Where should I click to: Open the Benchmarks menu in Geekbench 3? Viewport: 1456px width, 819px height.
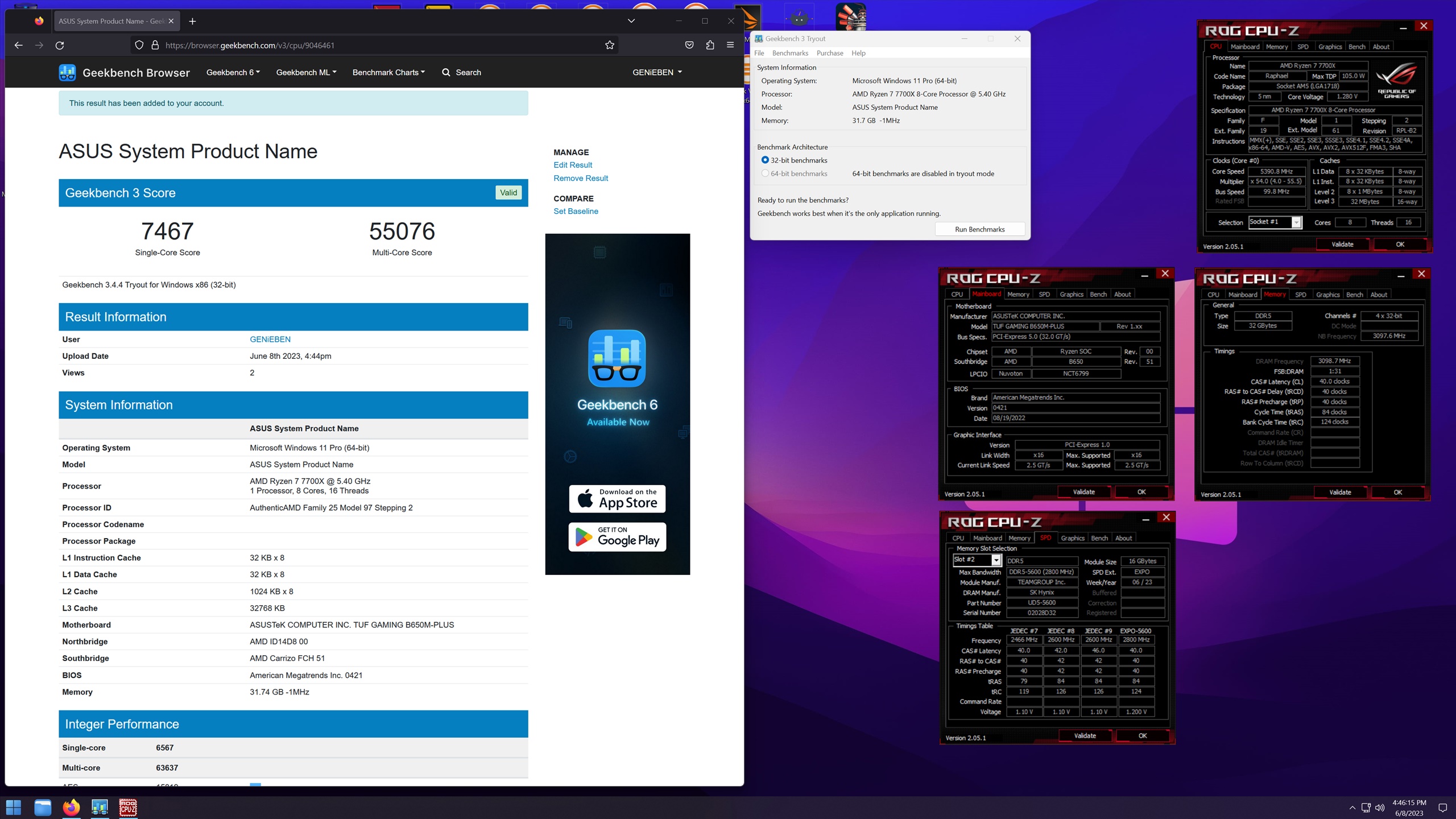790,53
